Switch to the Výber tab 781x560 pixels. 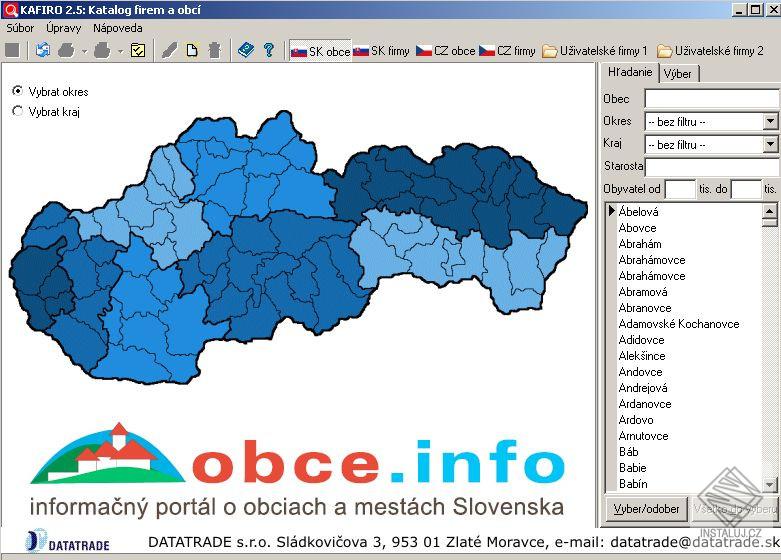point(678,74)
